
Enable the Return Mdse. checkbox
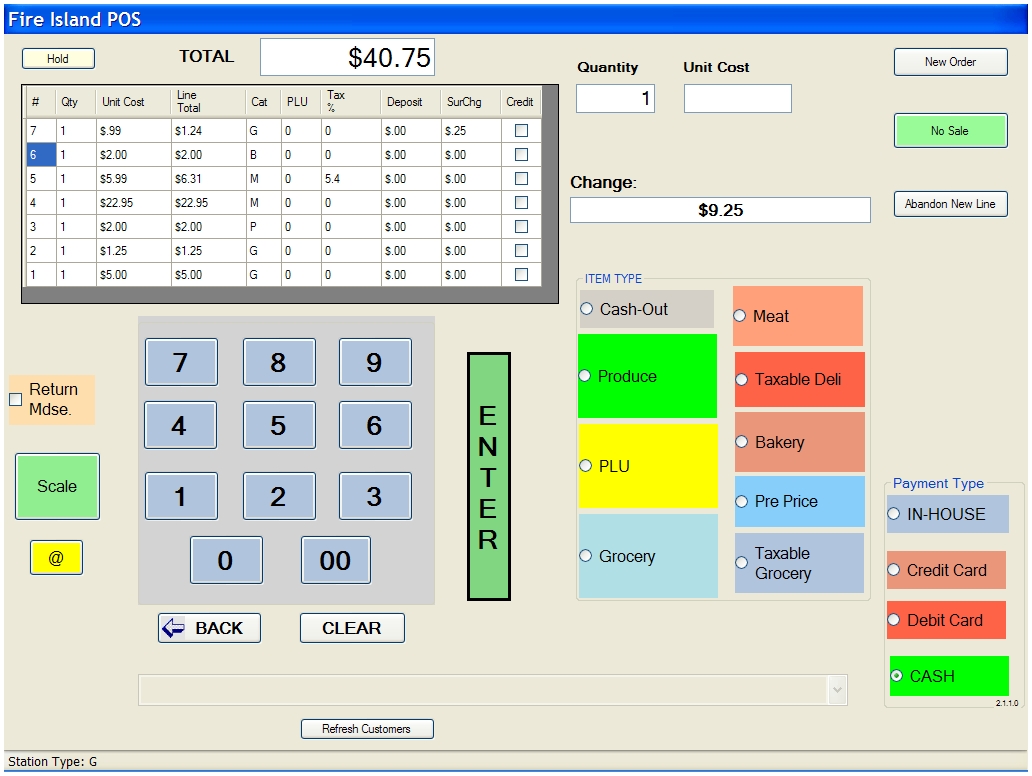click(x=16, y=400)
